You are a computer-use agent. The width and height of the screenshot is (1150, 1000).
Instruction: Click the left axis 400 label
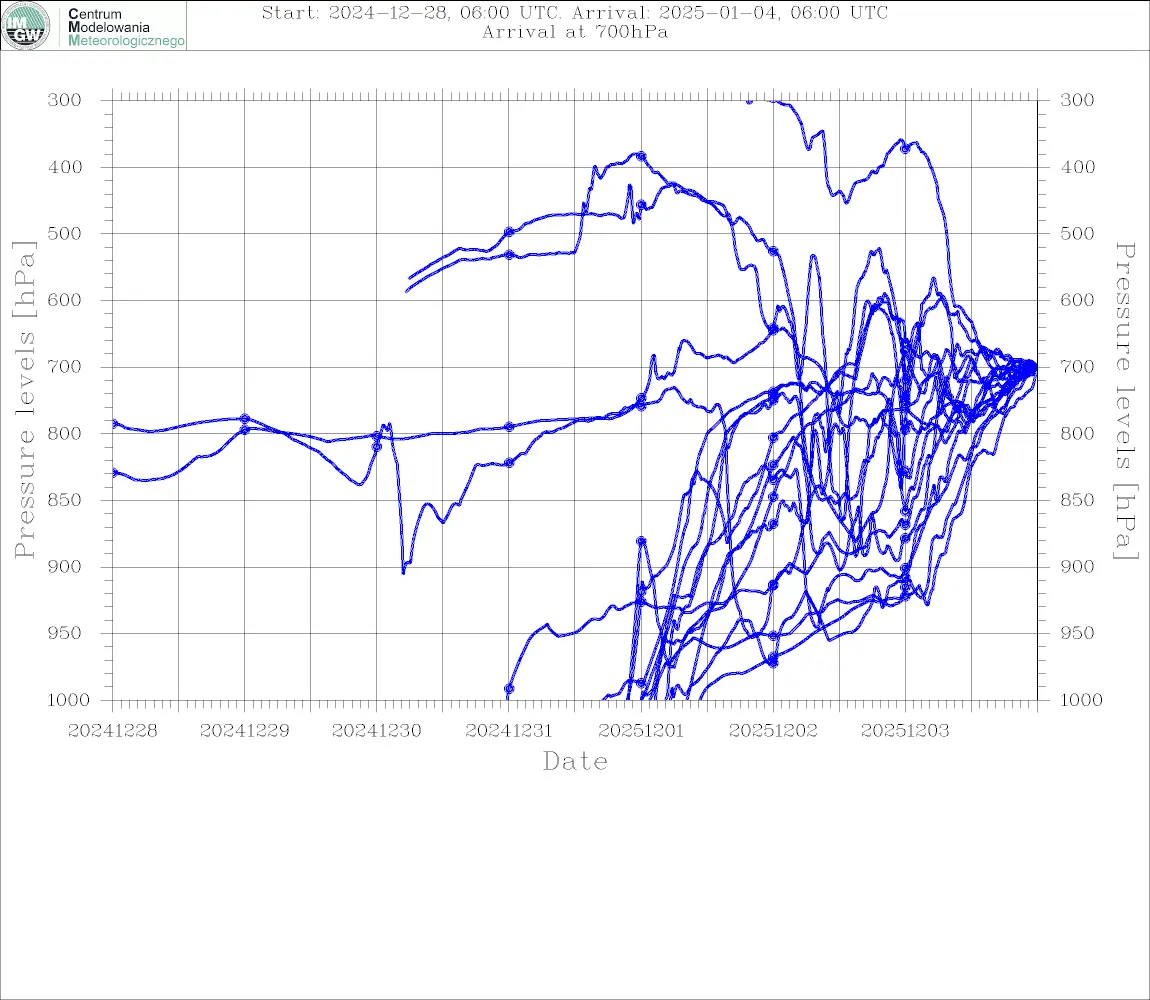click(x=65, y=167)
